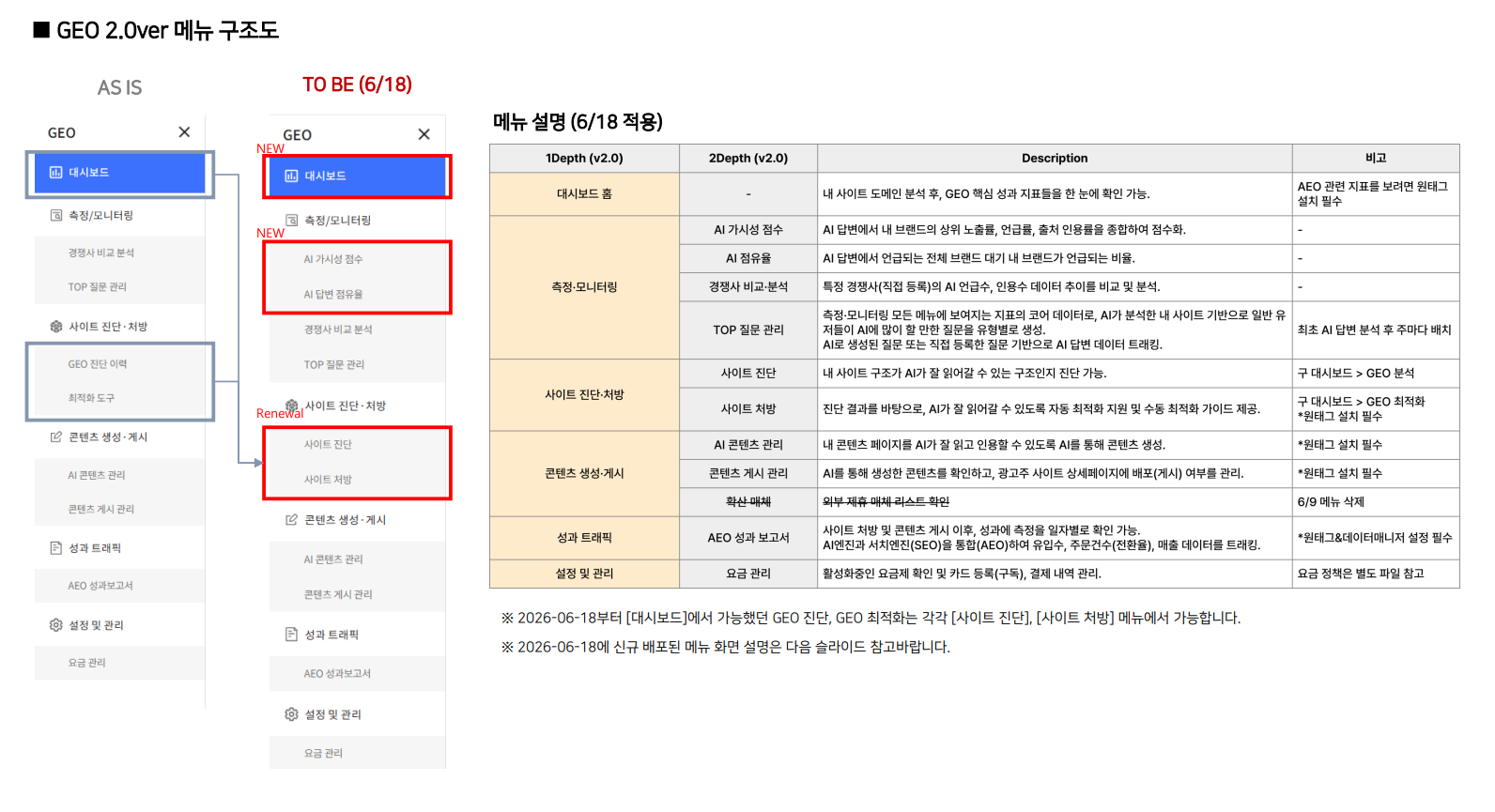Click 콘텐츠 생성·게시 label in TO BE menu
This screenshot has height=812, width=1495.
(345, 520)
